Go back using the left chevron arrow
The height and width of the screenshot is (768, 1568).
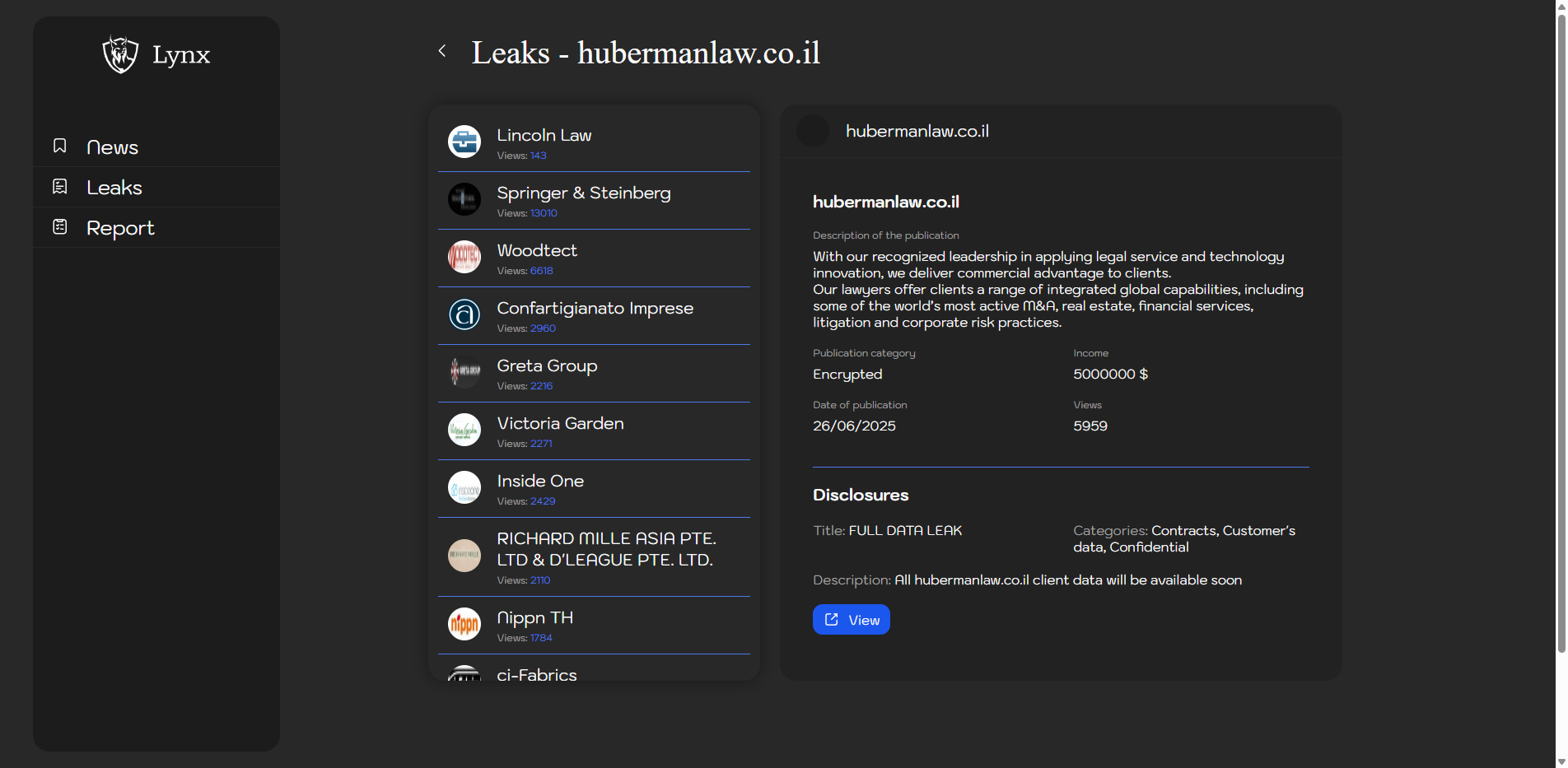[442, 51]
